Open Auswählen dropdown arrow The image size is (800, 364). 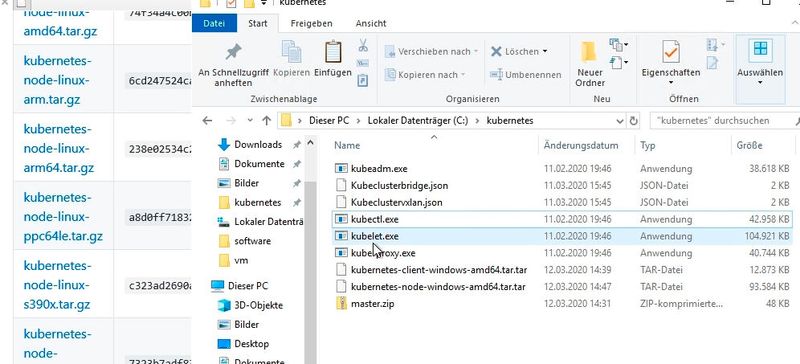coord(760,83)
